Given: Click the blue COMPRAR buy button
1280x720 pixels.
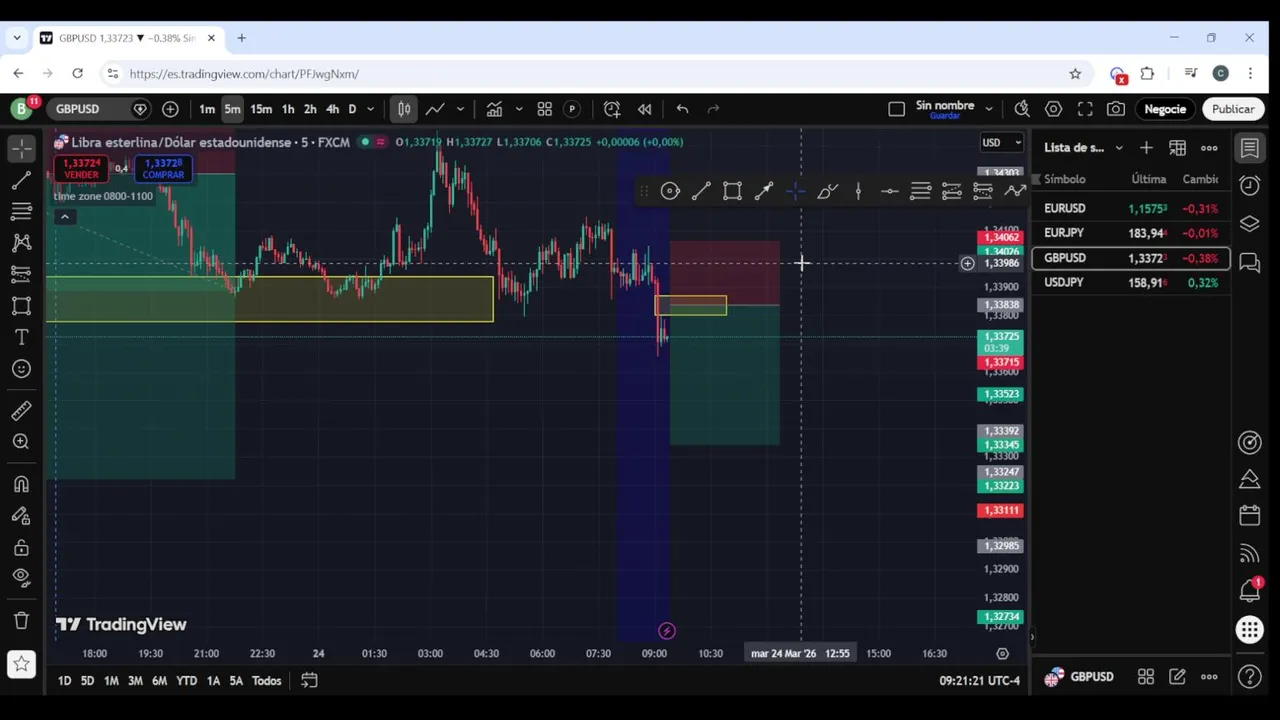Looking at the screenshot, I should click(x=163, y=169).
